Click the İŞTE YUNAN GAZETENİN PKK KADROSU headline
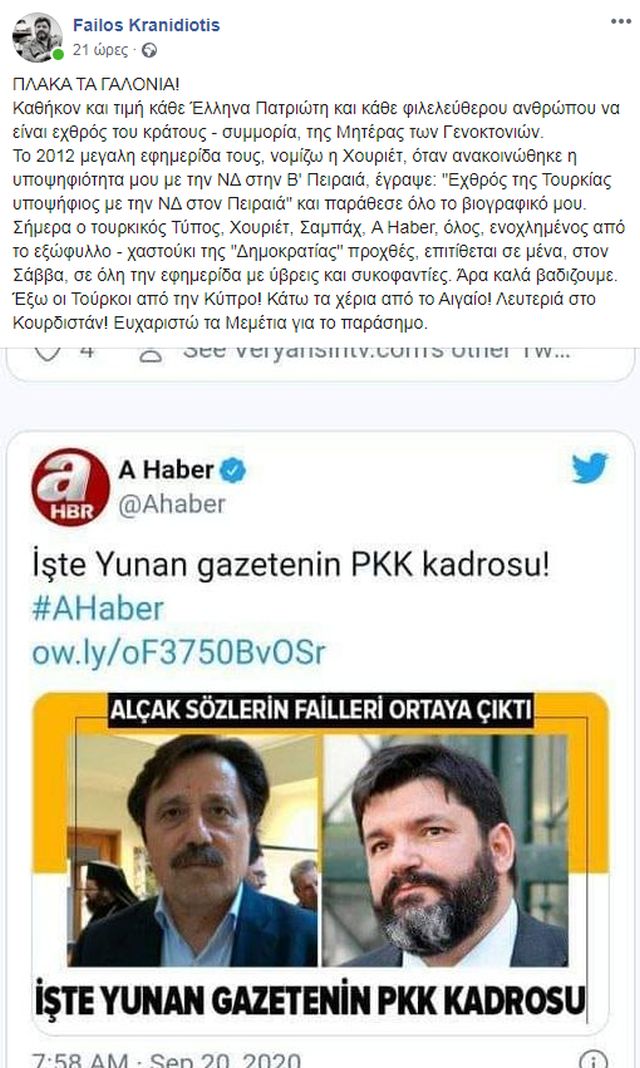This screenshot has width=640, height=1068. (x=310, y=1001)
